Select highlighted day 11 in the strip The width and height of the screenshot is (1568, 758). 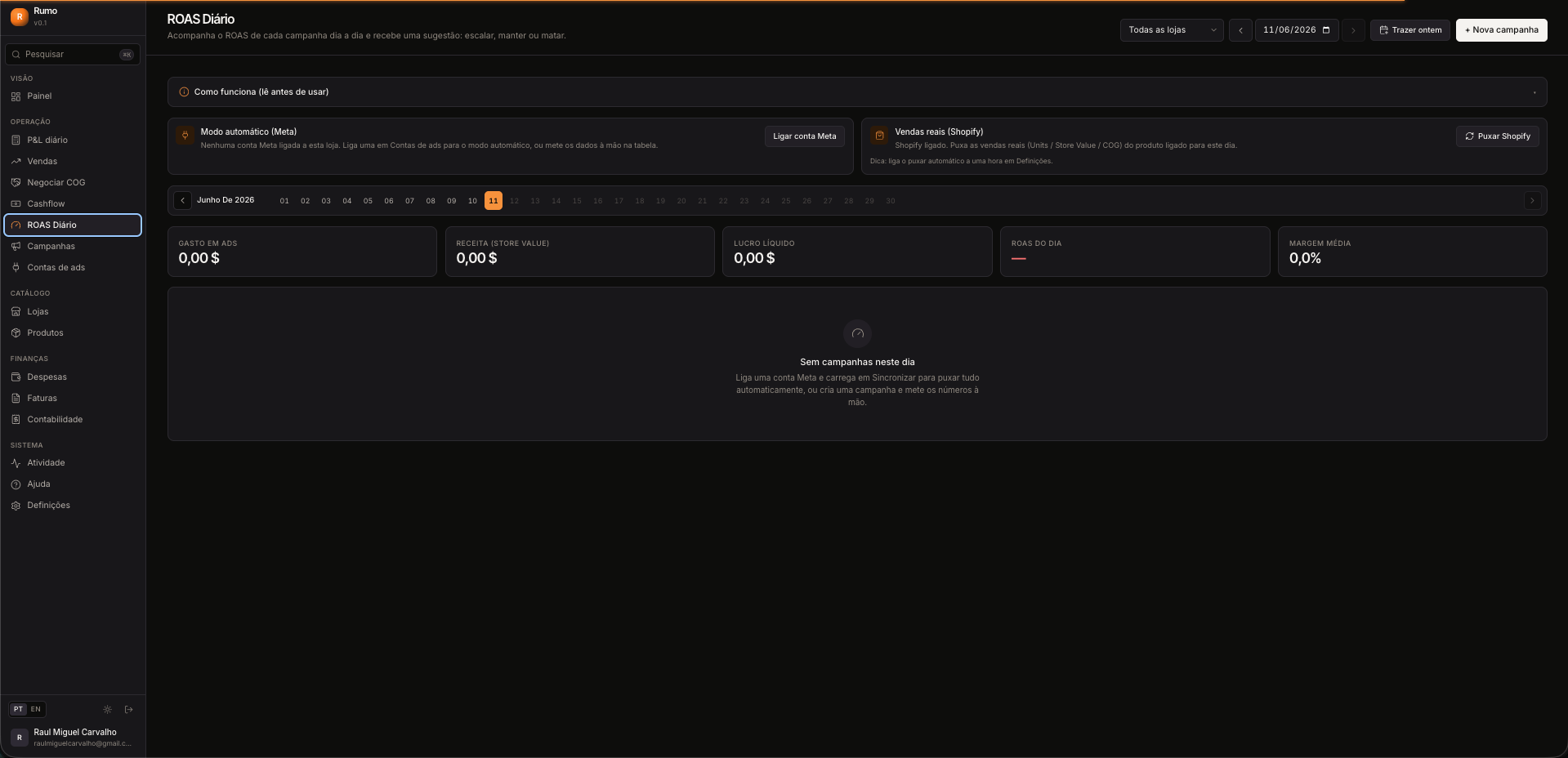pos(494,201)
